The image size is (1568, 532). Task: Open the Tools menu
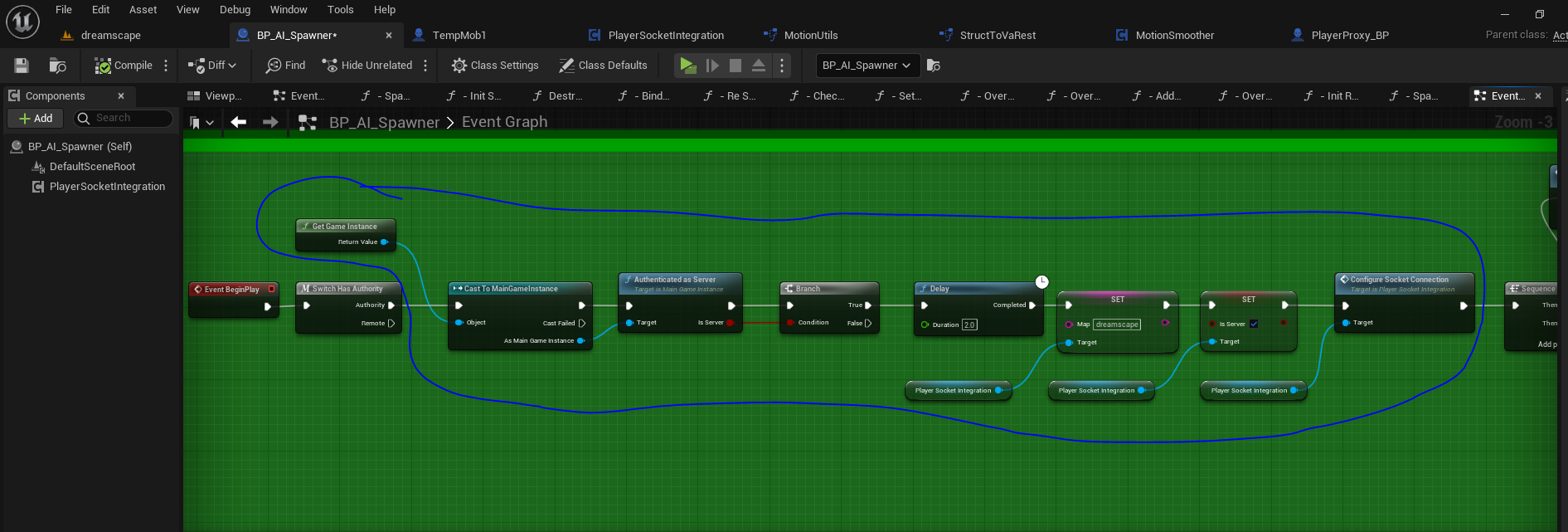pos(341,10)
